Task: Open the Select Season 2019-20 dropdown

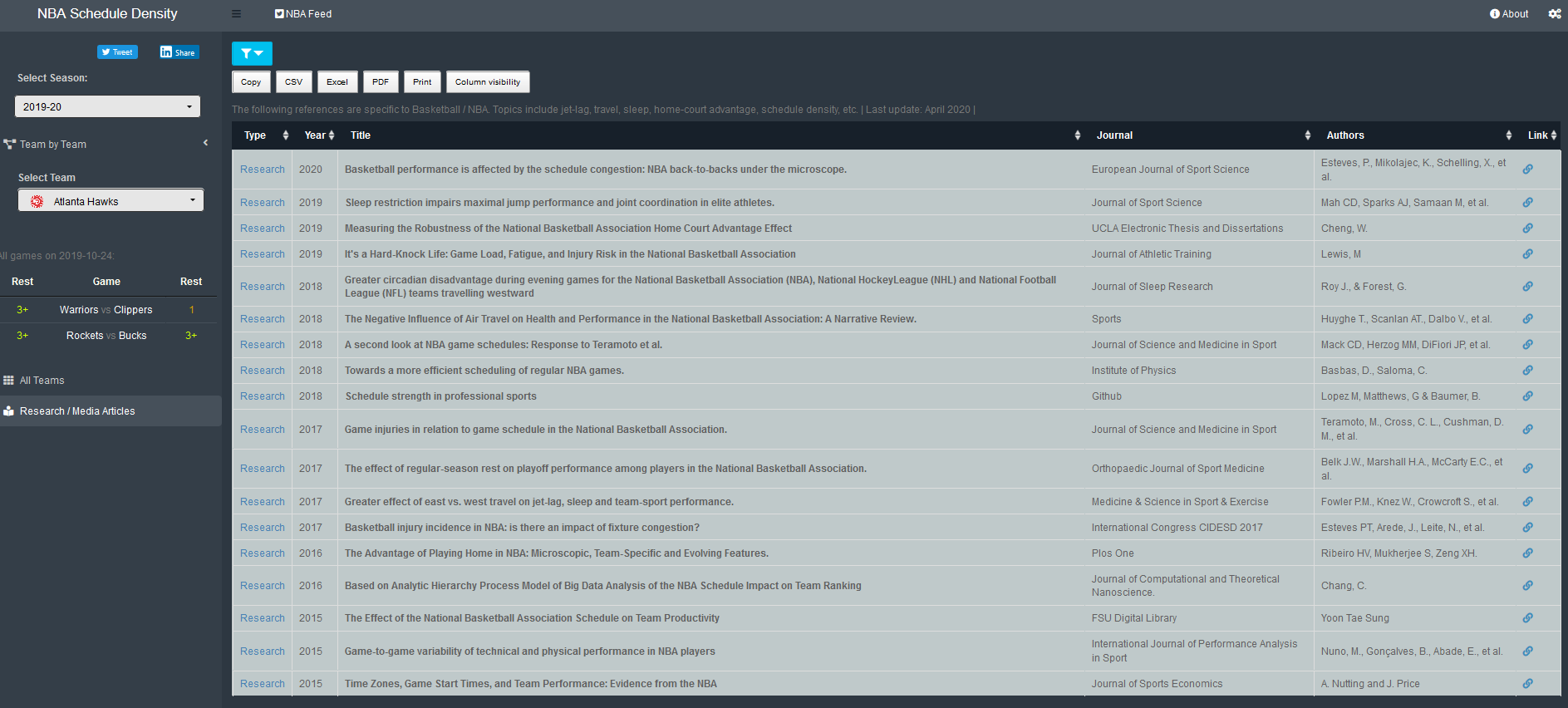Action: (x=107, y=106)
